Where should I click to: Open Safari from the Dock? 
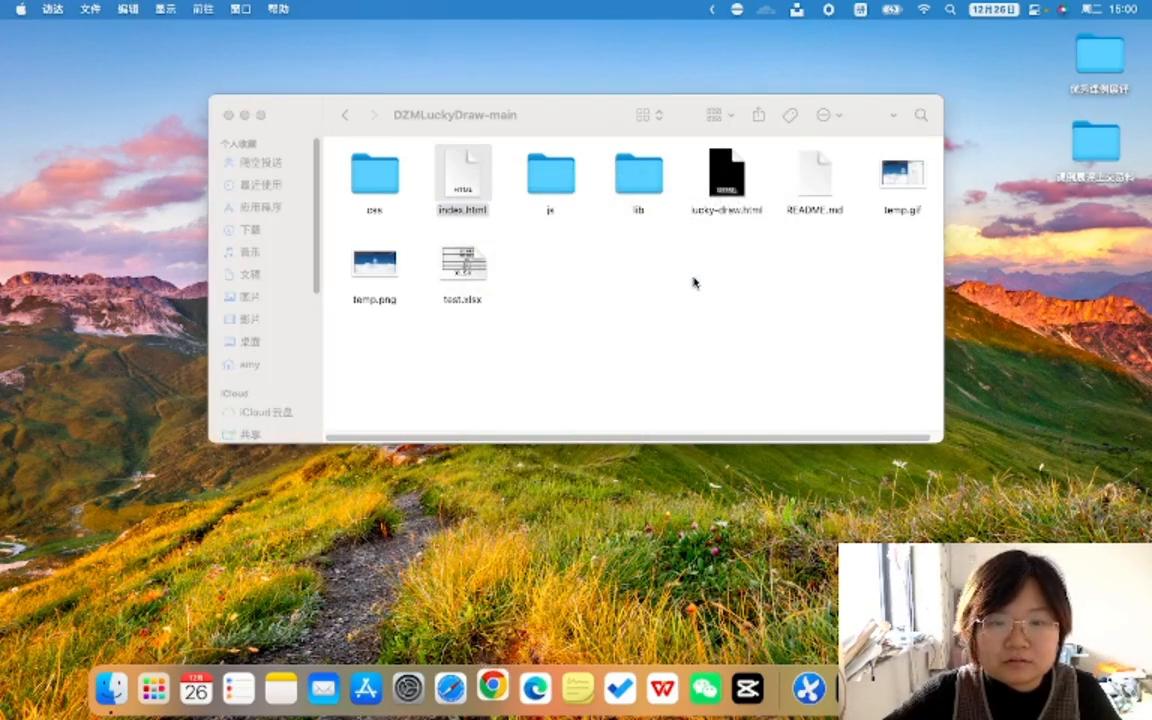coord(450,688)
